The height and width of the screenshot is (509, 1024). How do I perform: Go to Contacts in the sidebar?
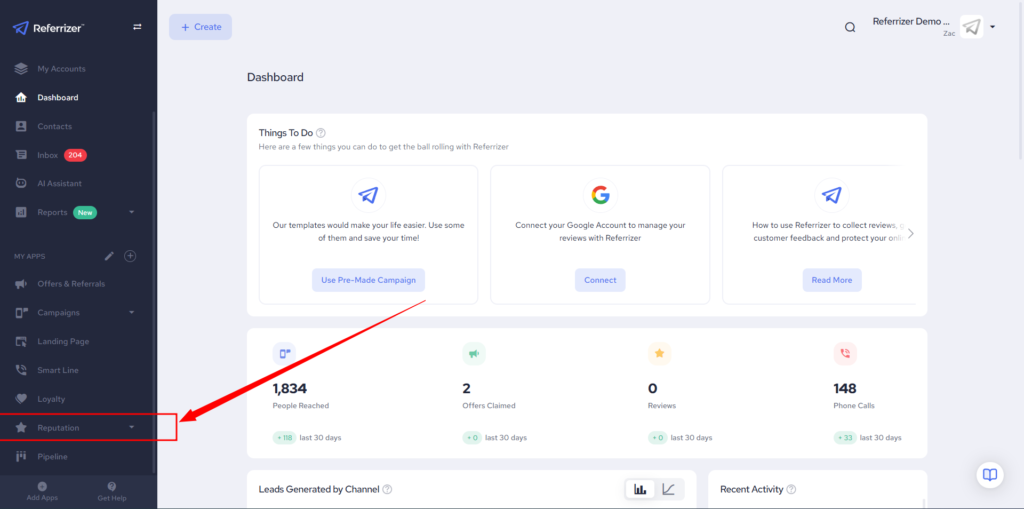click(54, 126)
